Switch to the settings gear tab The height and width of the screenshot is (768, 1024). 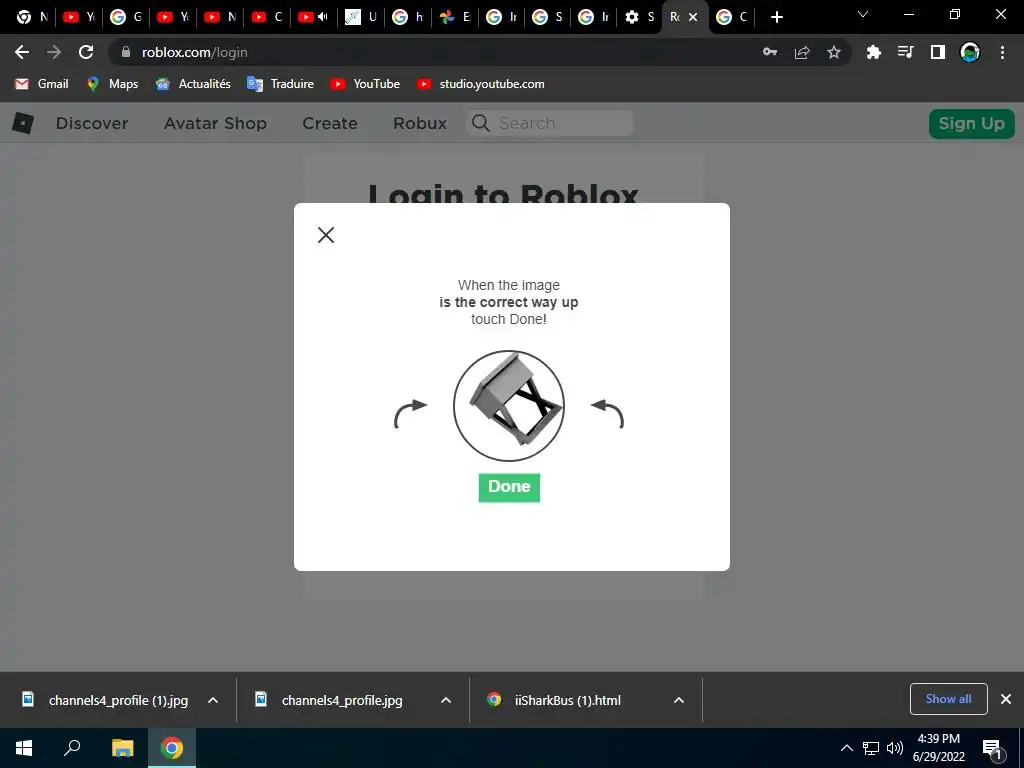point(639,17)
